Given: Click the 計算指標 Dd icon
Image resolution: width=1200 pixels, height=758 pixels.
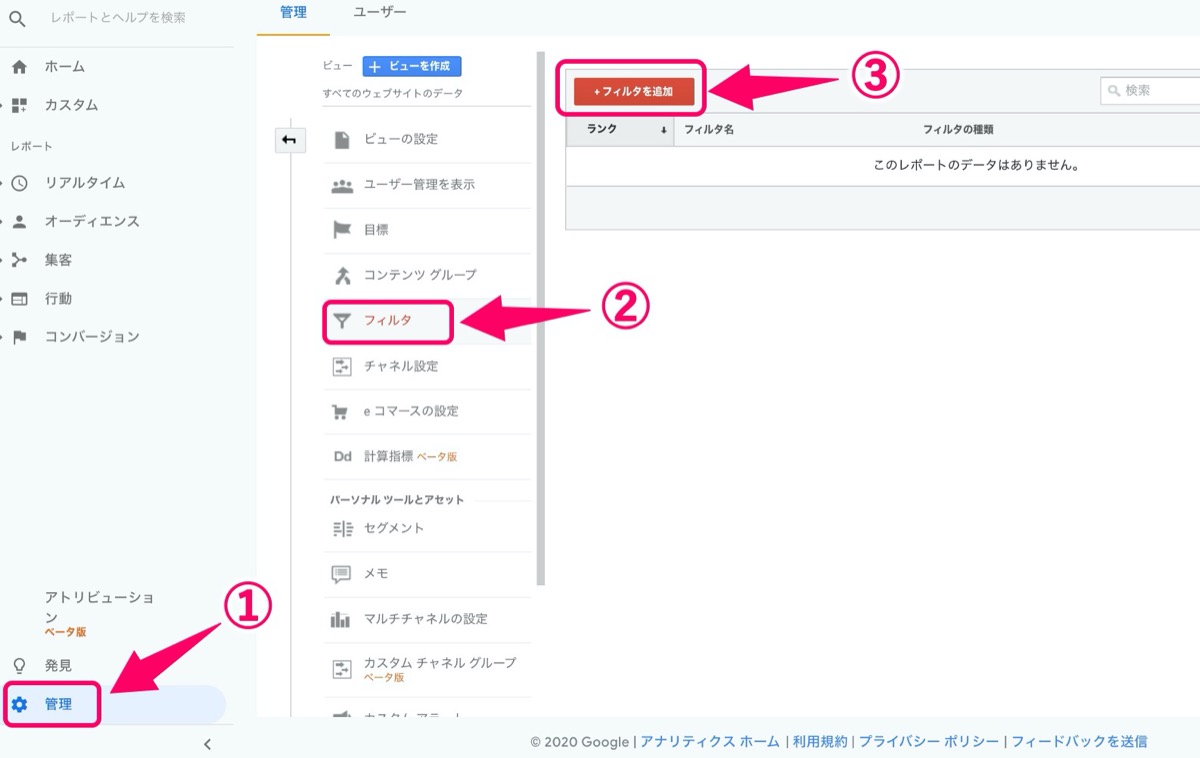Looking at the screenshot, I should tap(342, 457).
